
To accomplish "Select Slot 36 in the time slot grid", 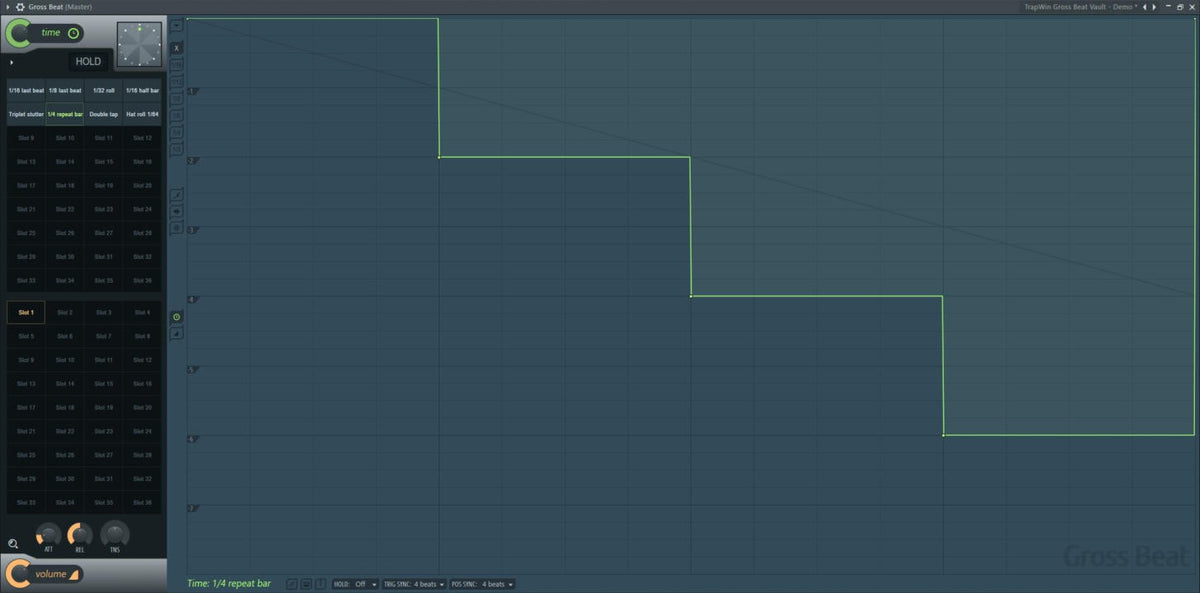I will pyautogui.click(x=142, y=280).
